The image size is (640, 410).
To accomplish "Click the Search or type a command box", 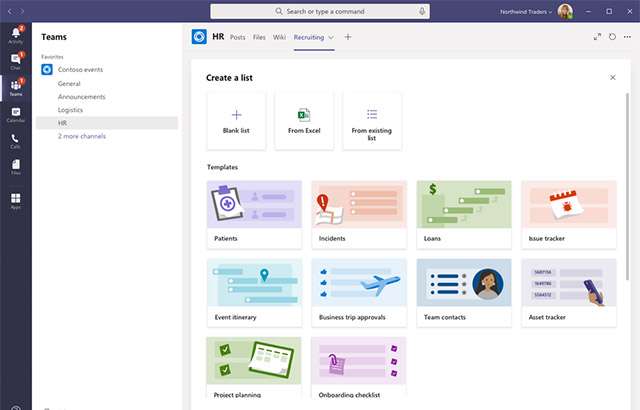I will click(x=320, y=11).
